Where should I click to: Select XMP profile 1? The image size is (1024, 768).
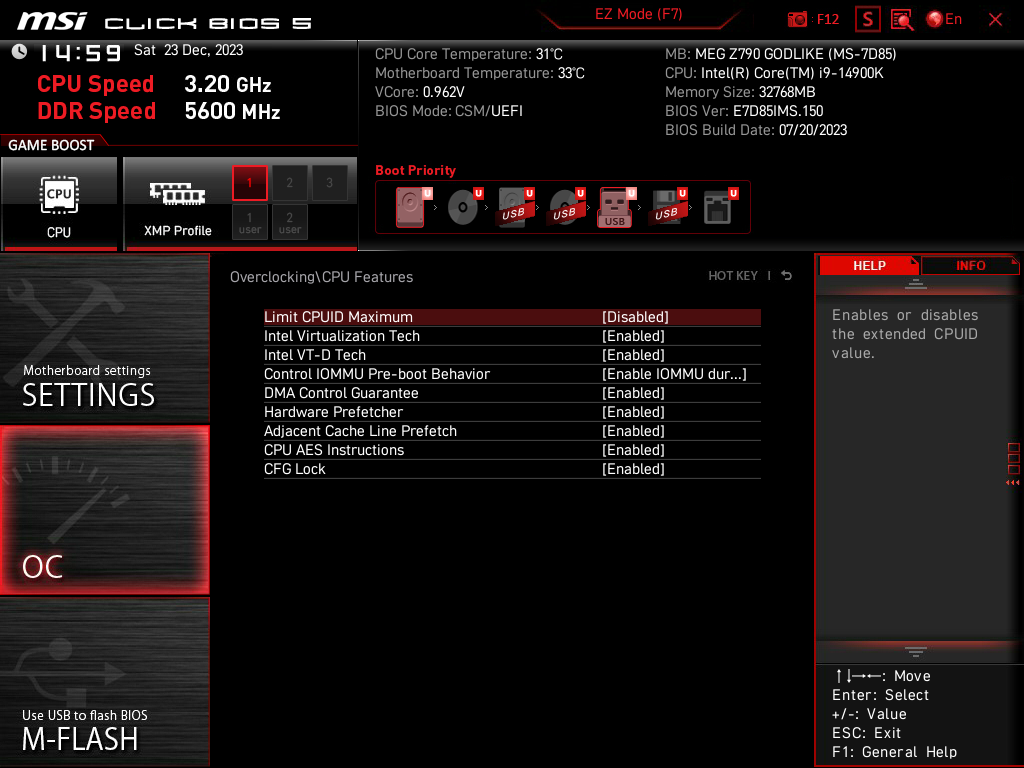coord(249,183)
